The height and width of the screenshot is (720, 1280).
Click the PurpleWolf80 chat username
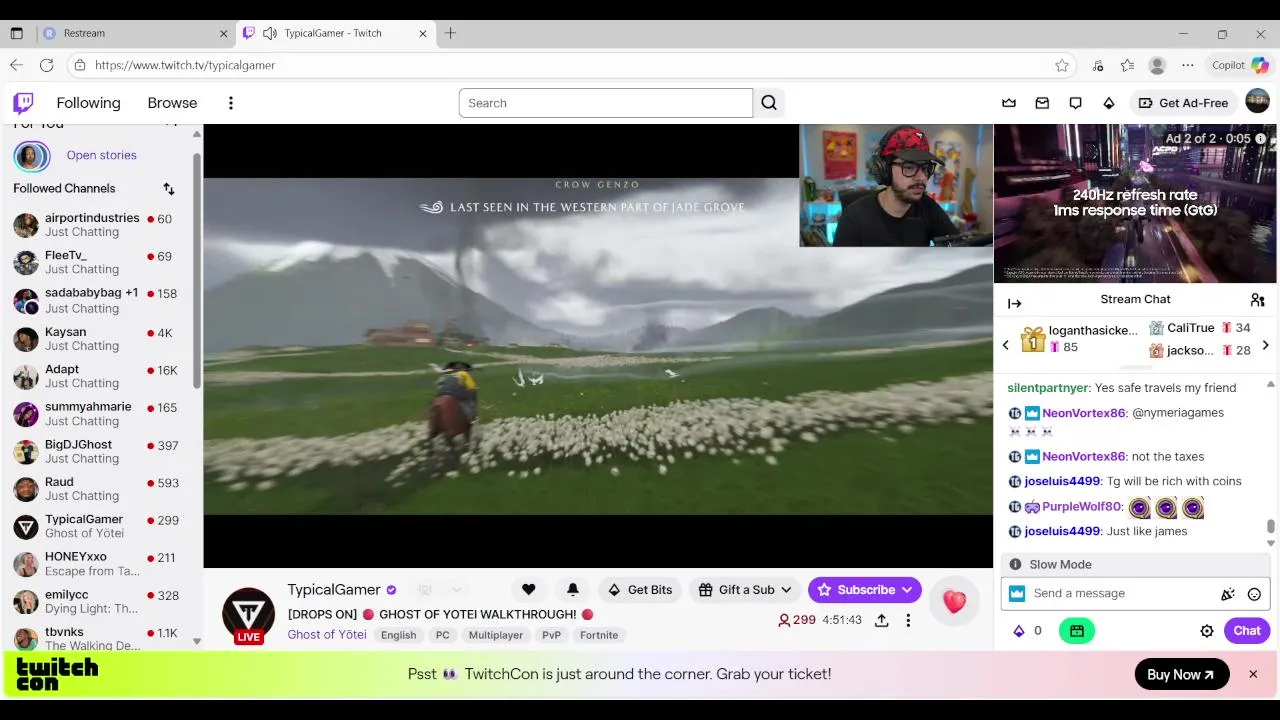pos(1081,507)
